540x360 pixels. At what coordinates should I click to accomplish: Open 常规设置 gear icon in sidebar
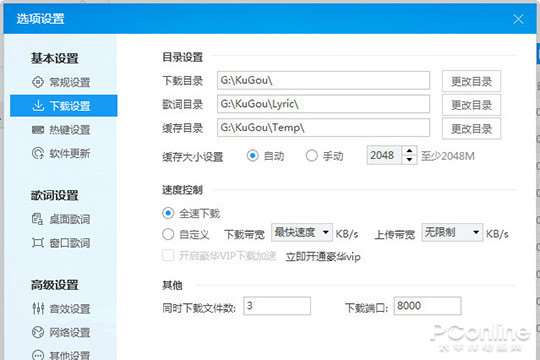pyautogui.click(x=38, y=82)
